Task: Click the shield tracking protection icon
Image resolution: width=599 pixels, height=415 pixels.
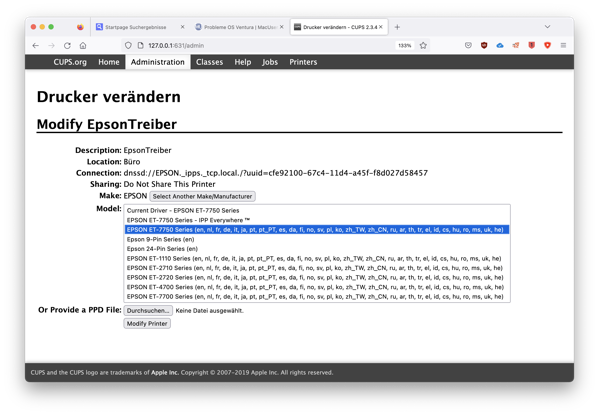Action: tap(128, 45)
